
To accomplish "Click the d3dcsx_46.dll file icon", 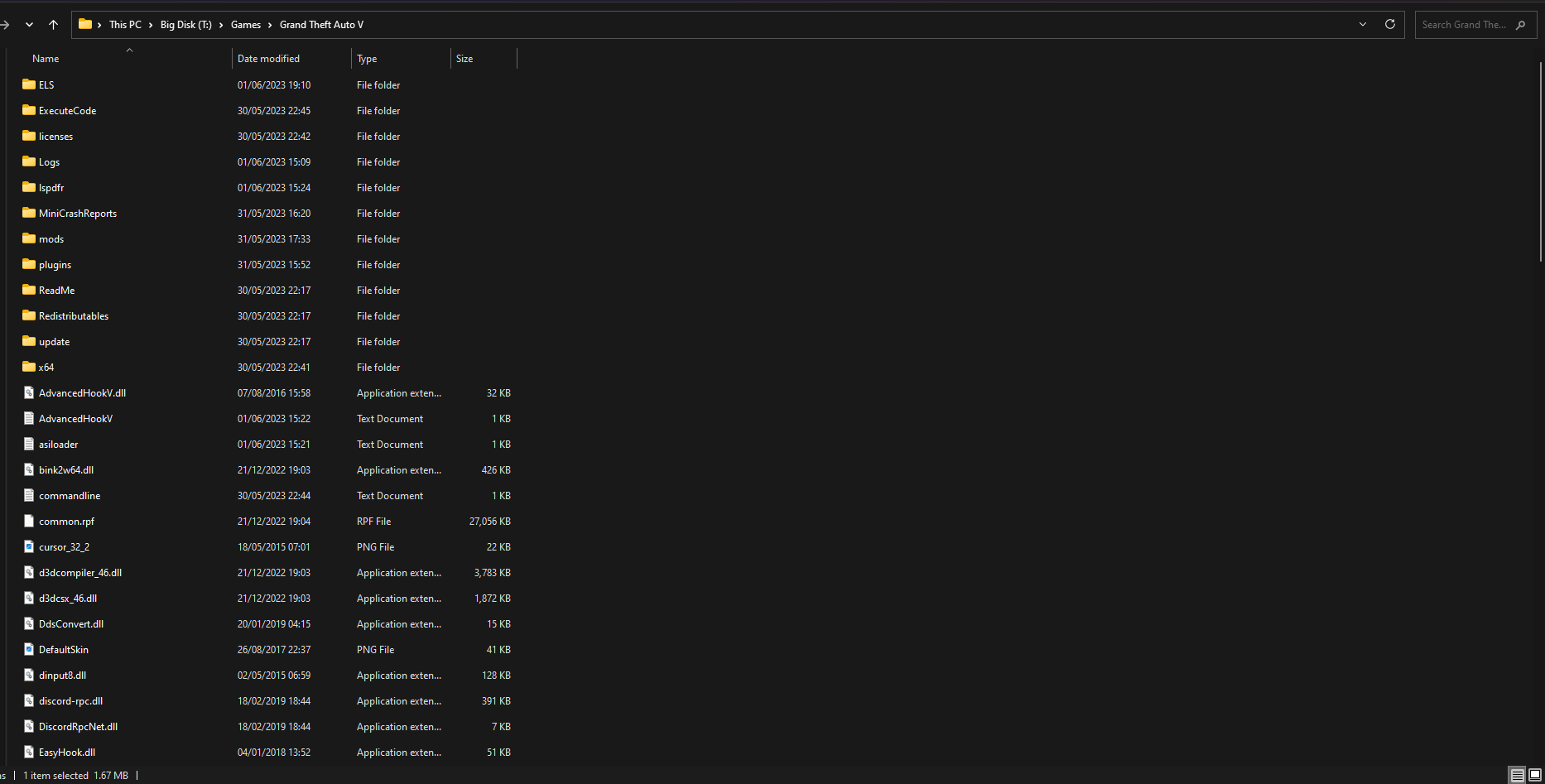I will (x=29, y=598).
